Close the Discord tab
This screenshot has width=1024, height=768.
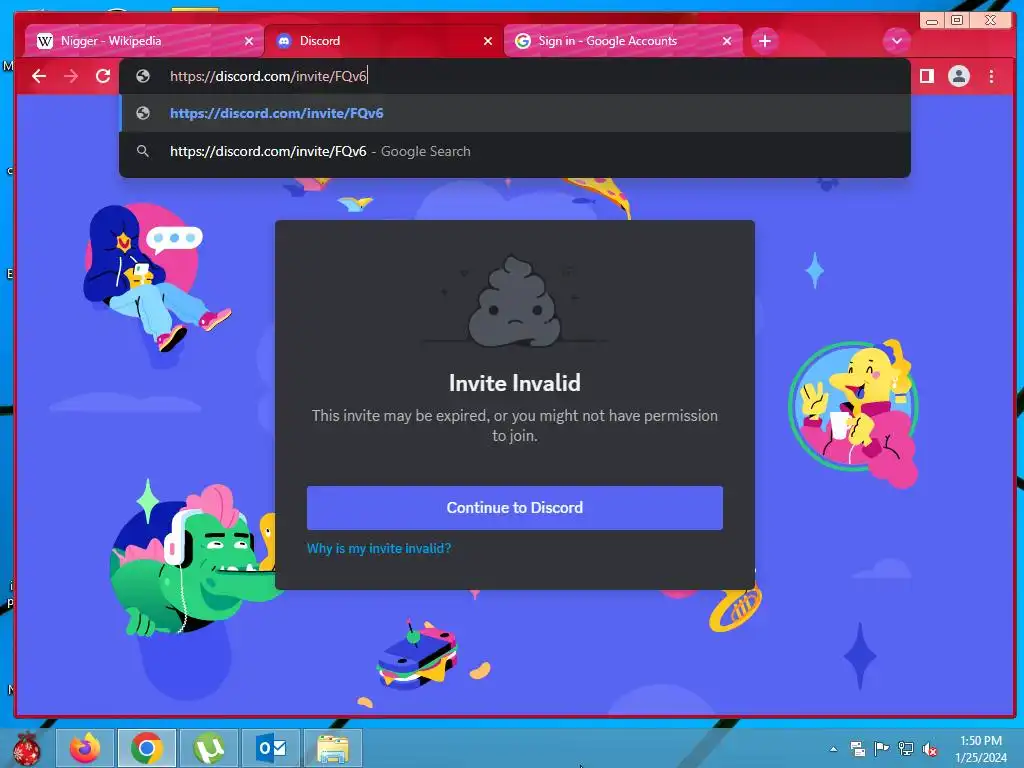[x=488, y=41]
